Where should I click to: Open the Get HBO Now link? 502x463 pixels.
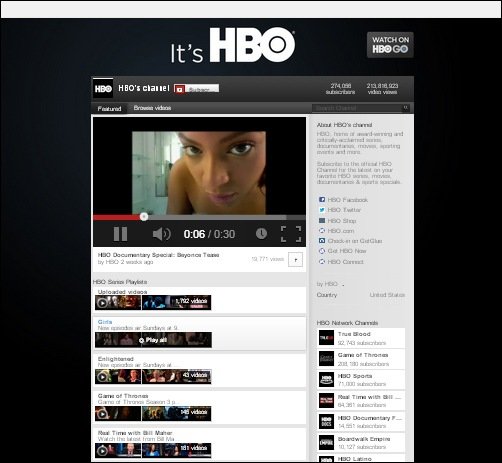pyautogui.click(x=347, y=251)
